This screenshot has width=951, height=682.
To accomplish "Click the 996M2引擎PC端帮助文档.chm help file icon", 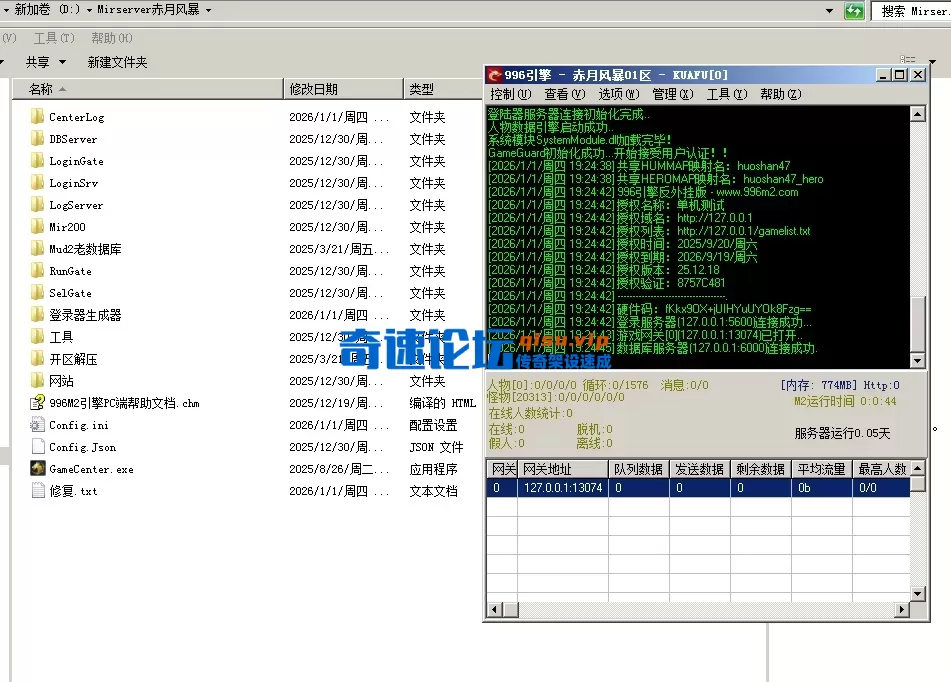I will [37, 403].
